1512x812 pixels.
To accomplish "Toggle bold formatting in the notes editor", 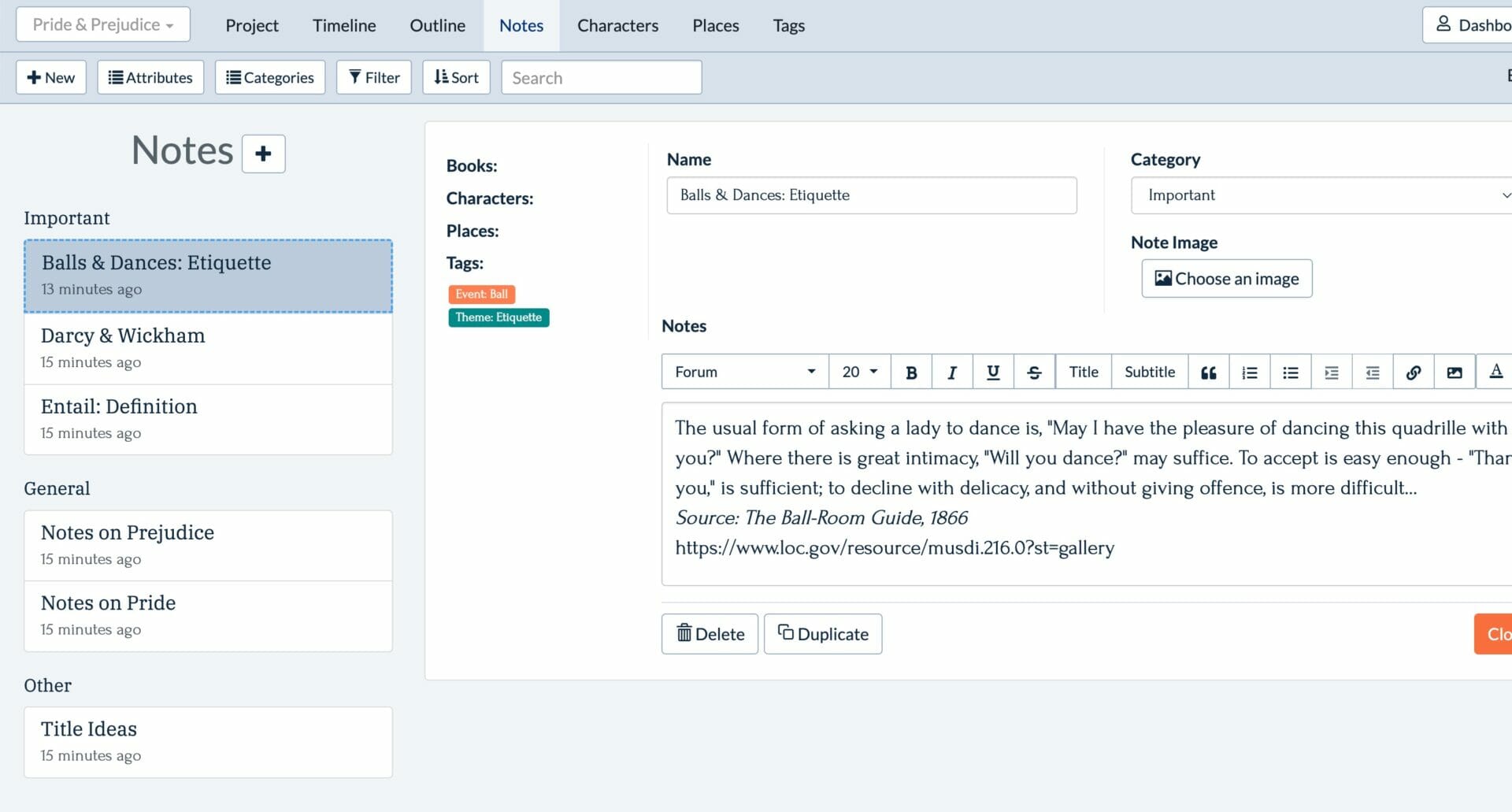I will pos(911,373).
